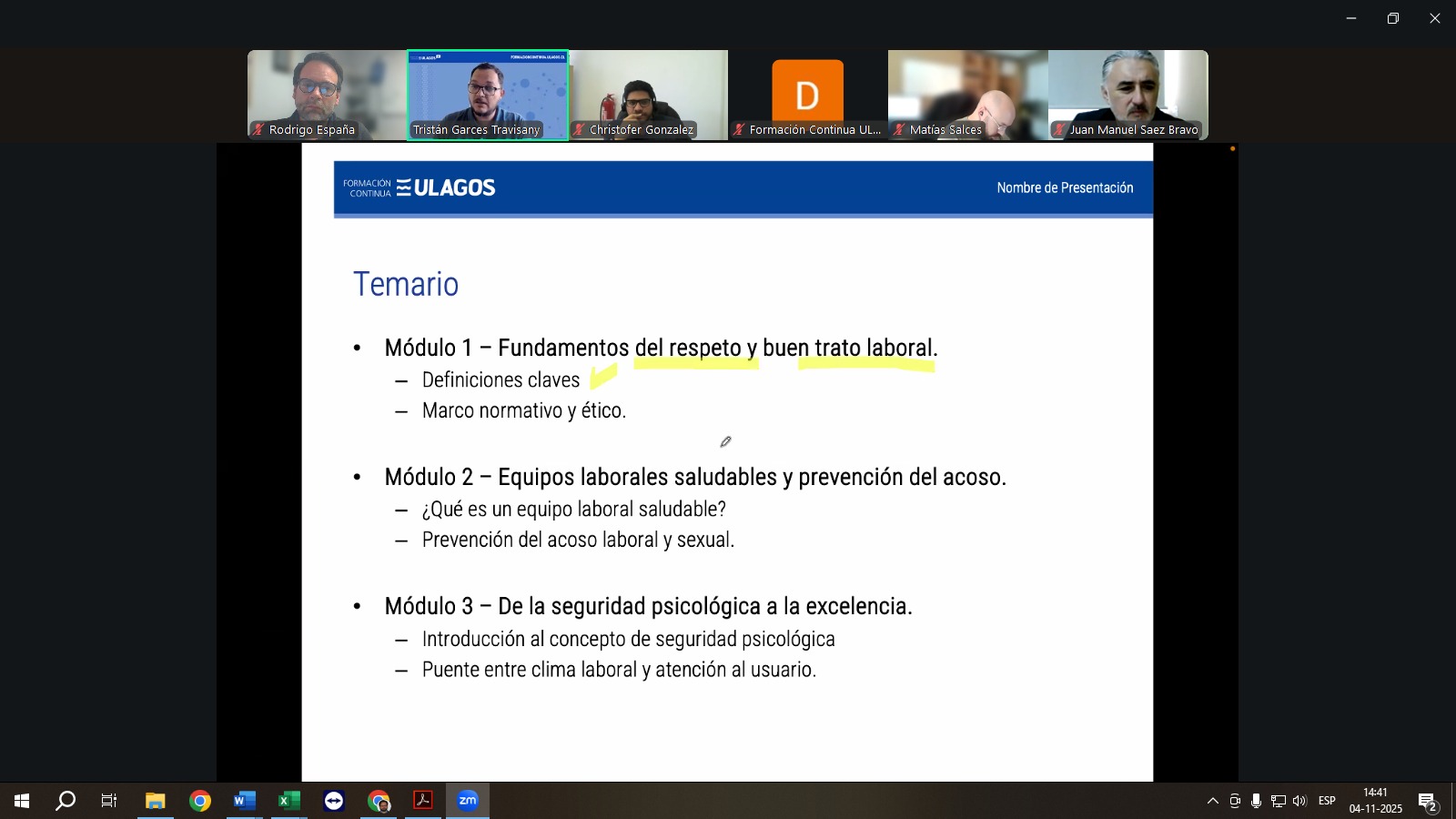Open Windows search magnifier icon
Image resolution: width=1456 pixels, height=819 pixels.
coord(66,801)
